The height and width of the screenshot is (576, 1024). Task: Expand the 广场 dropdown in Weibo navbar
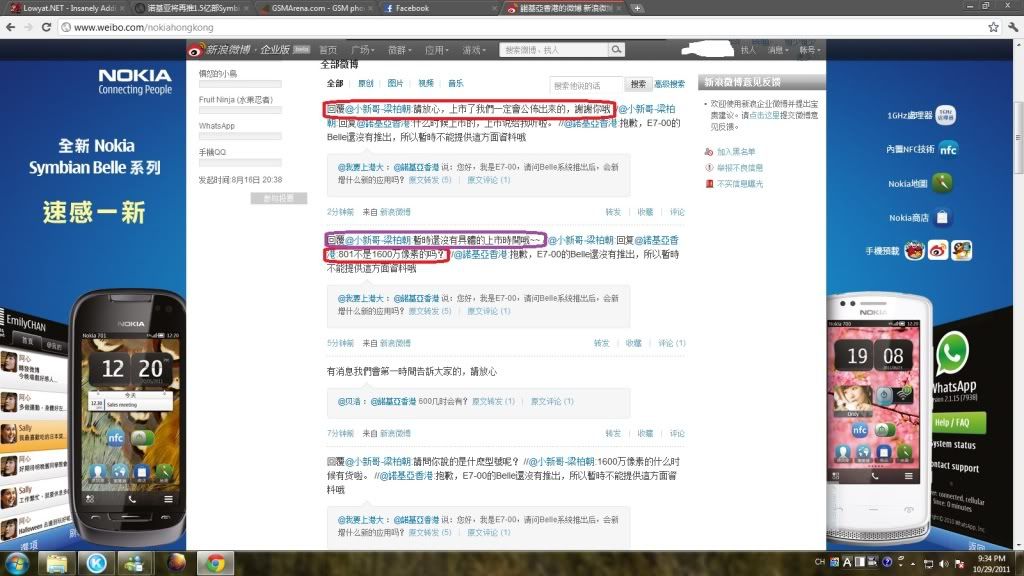point(362,49)
